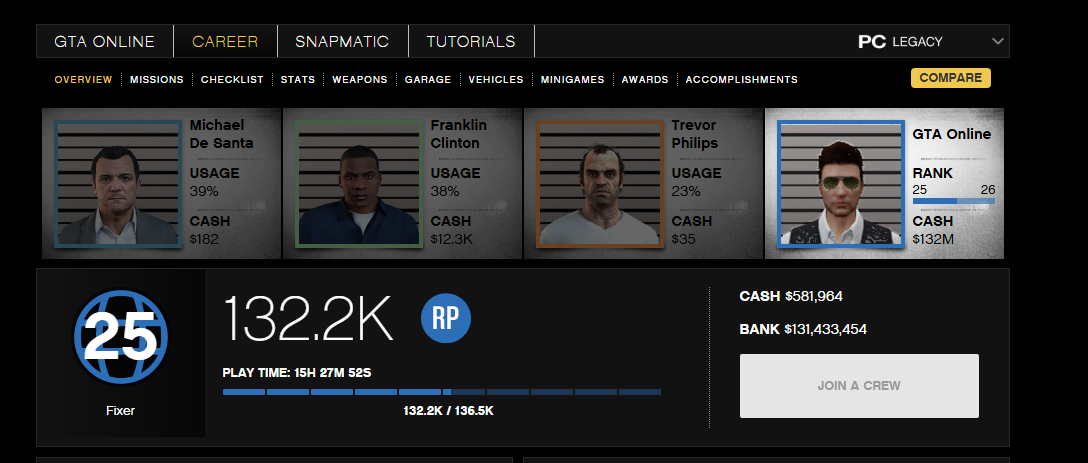The image size is (1088, 463).
Task: Click the Franklin Clinton name text
Action: [x=459, y=135]
